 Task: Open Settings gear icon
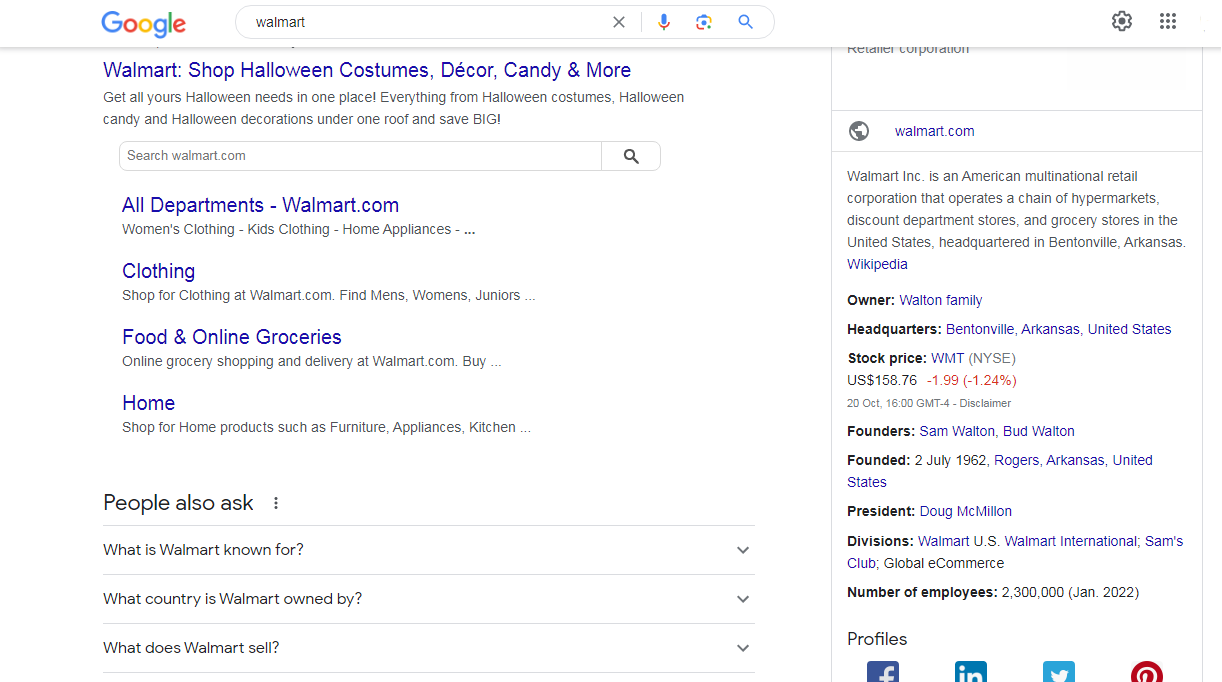1122,21
